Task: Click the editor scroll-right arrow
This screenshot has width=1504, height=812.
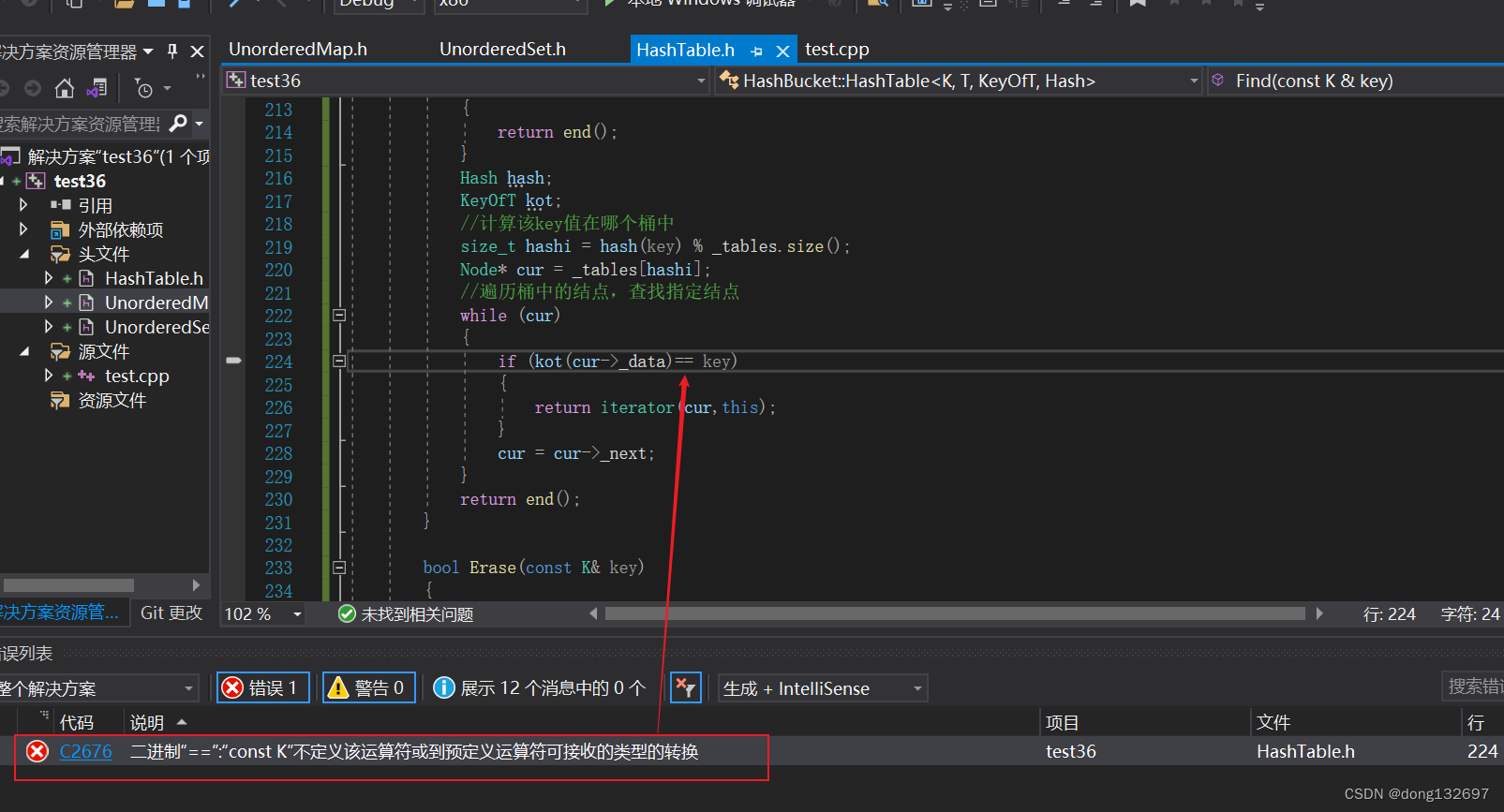Action: (x=1319, y=613)
